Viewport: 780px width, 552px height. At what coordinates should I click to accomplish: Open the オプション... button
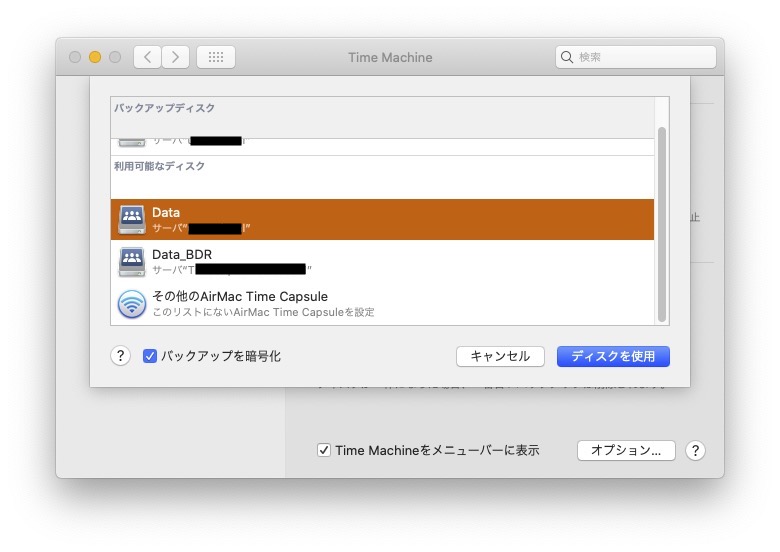(626, 451)
